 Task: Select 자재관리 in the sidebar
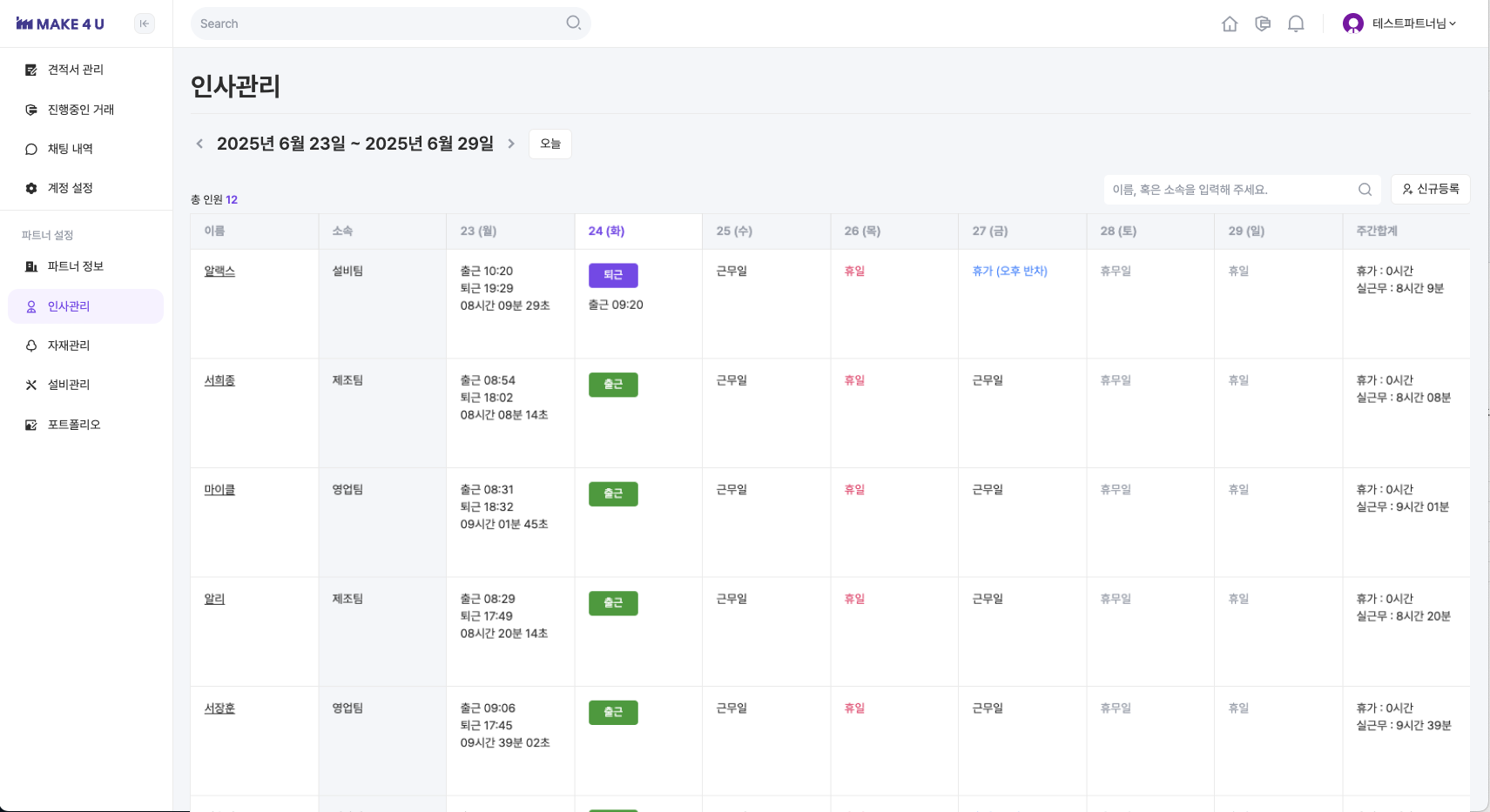coord(68,346)
